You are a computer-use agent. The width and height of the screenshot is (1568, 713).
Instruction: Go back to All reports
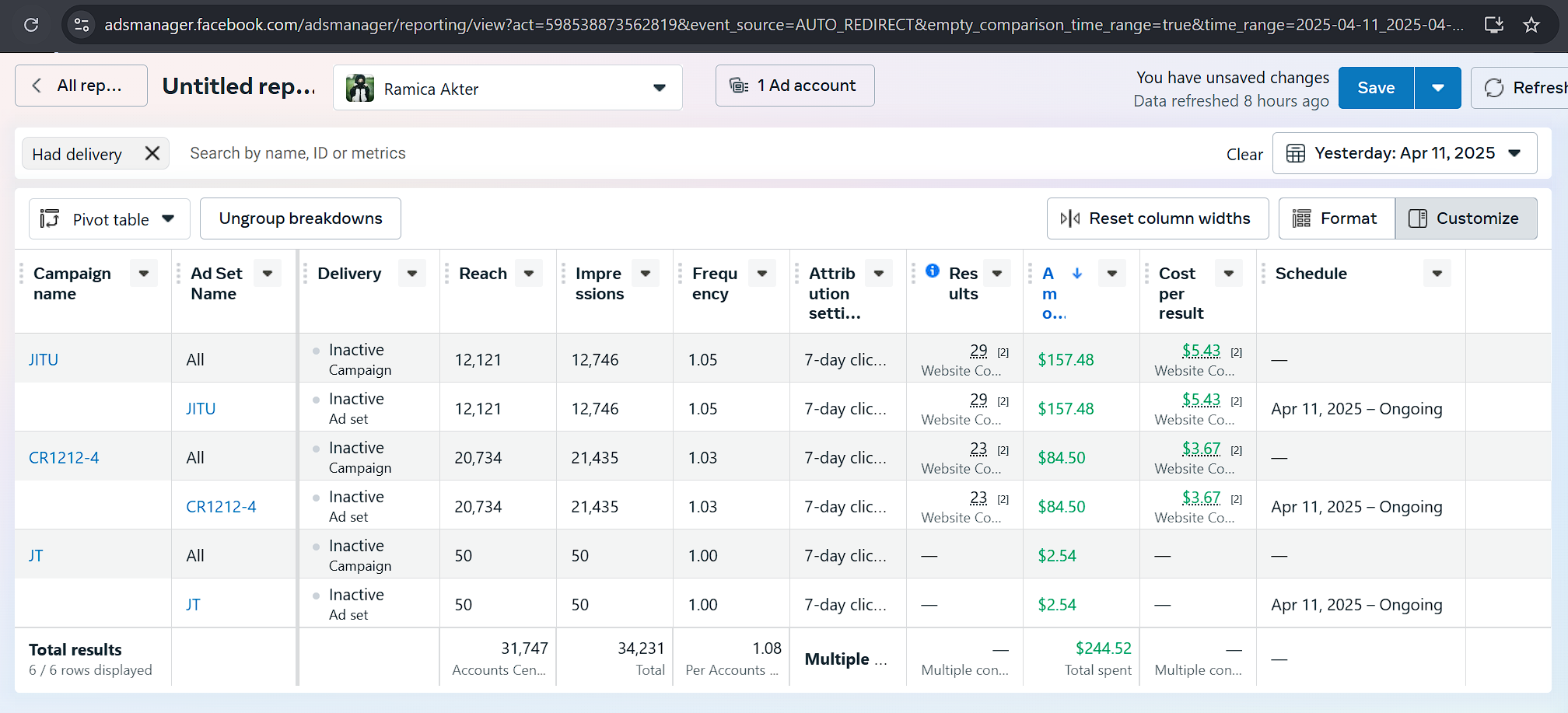pyautogui.click(x=81, y=86)
